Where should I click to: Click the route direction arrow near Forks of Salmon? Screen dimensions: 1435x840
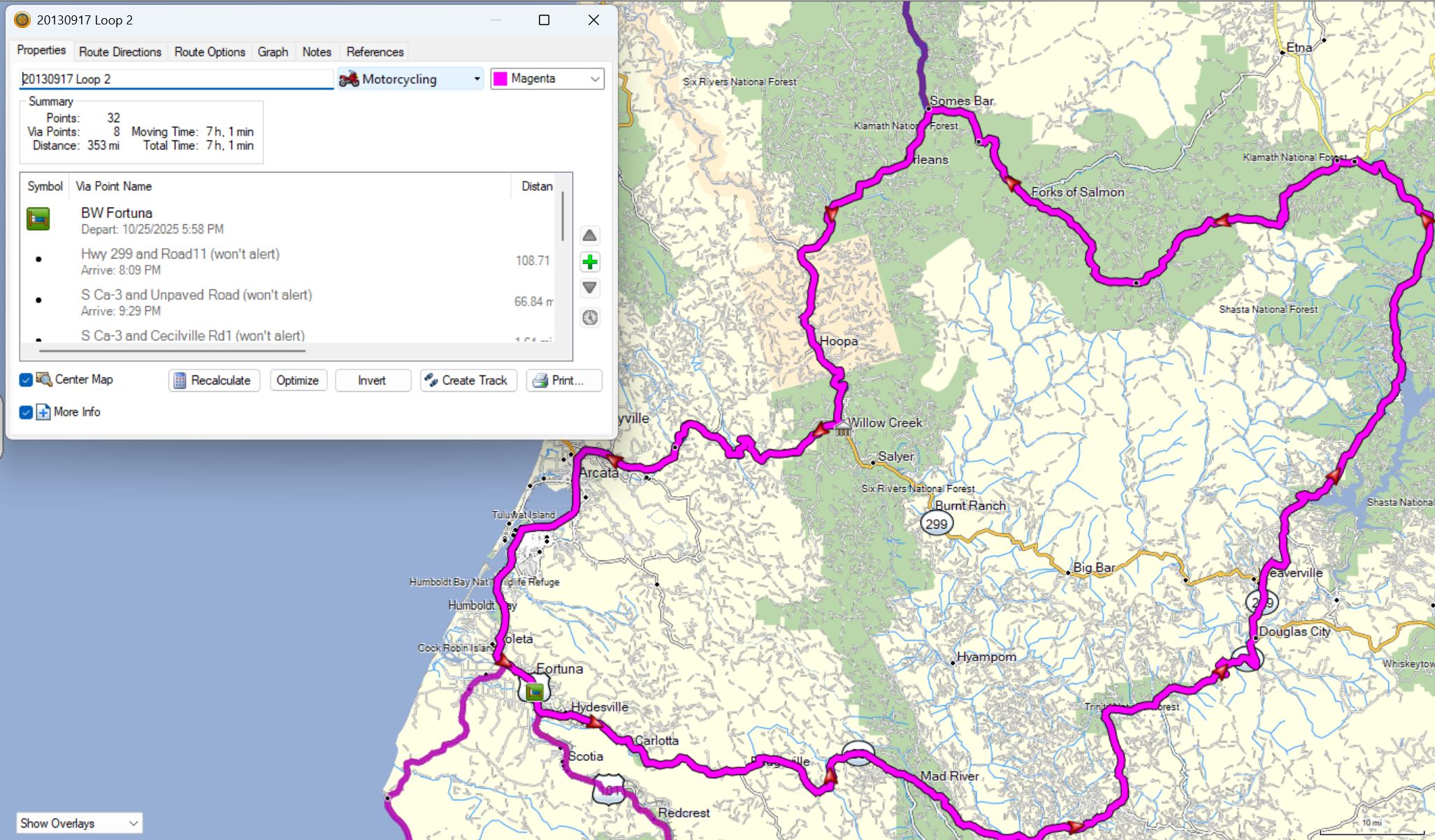tap(1012, 183)
